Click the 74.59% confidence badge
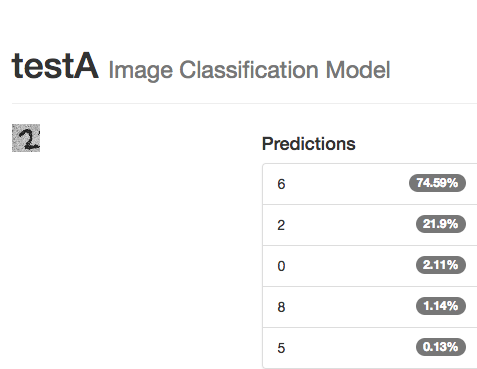The width and height of the screenshot is (477, 369). pyautogui.click(x=437, y=183)
